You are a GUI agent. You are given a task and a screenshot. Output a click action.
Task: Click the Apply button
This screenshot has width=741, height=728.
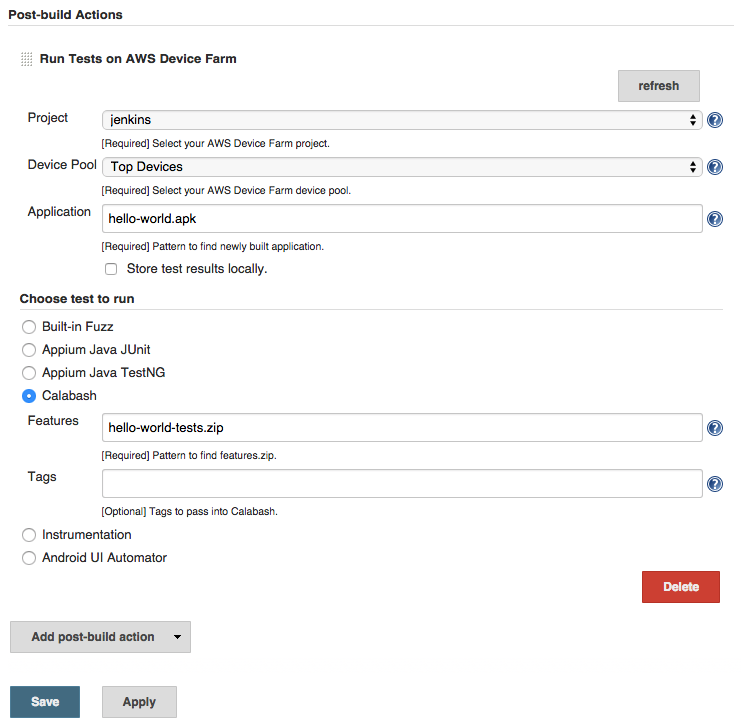[139, 702]
